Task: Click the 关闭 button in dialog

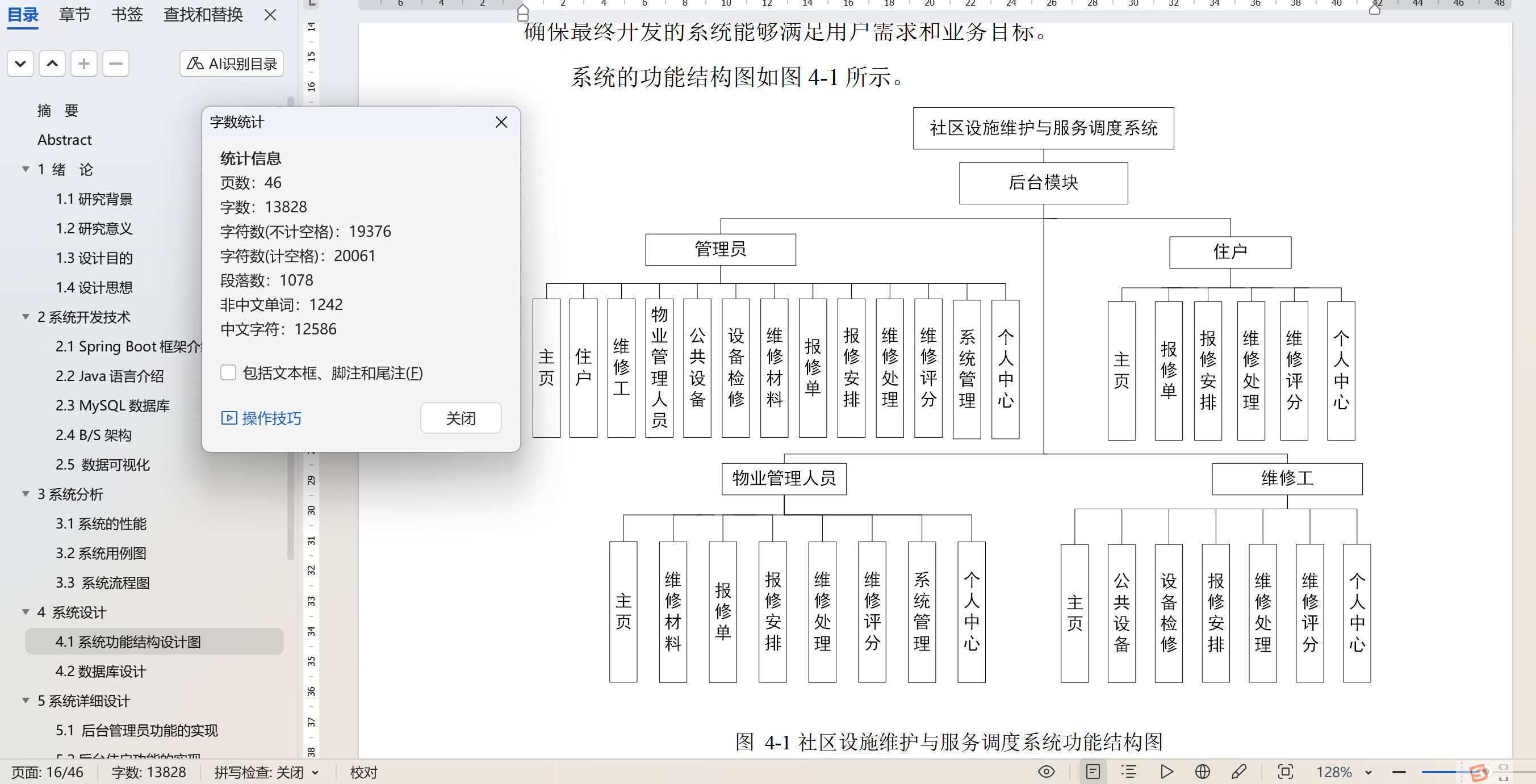Action: [x=461, y=418]
